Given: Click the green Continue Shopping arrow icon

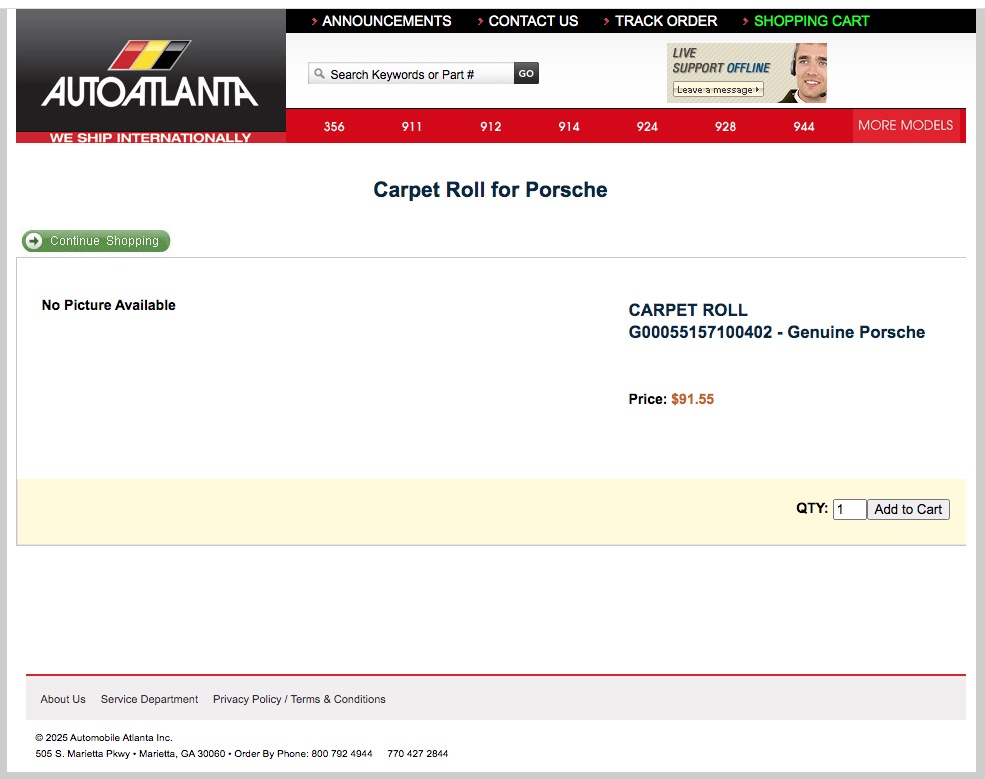Looking at the screenshot, I should pos(34,241).
